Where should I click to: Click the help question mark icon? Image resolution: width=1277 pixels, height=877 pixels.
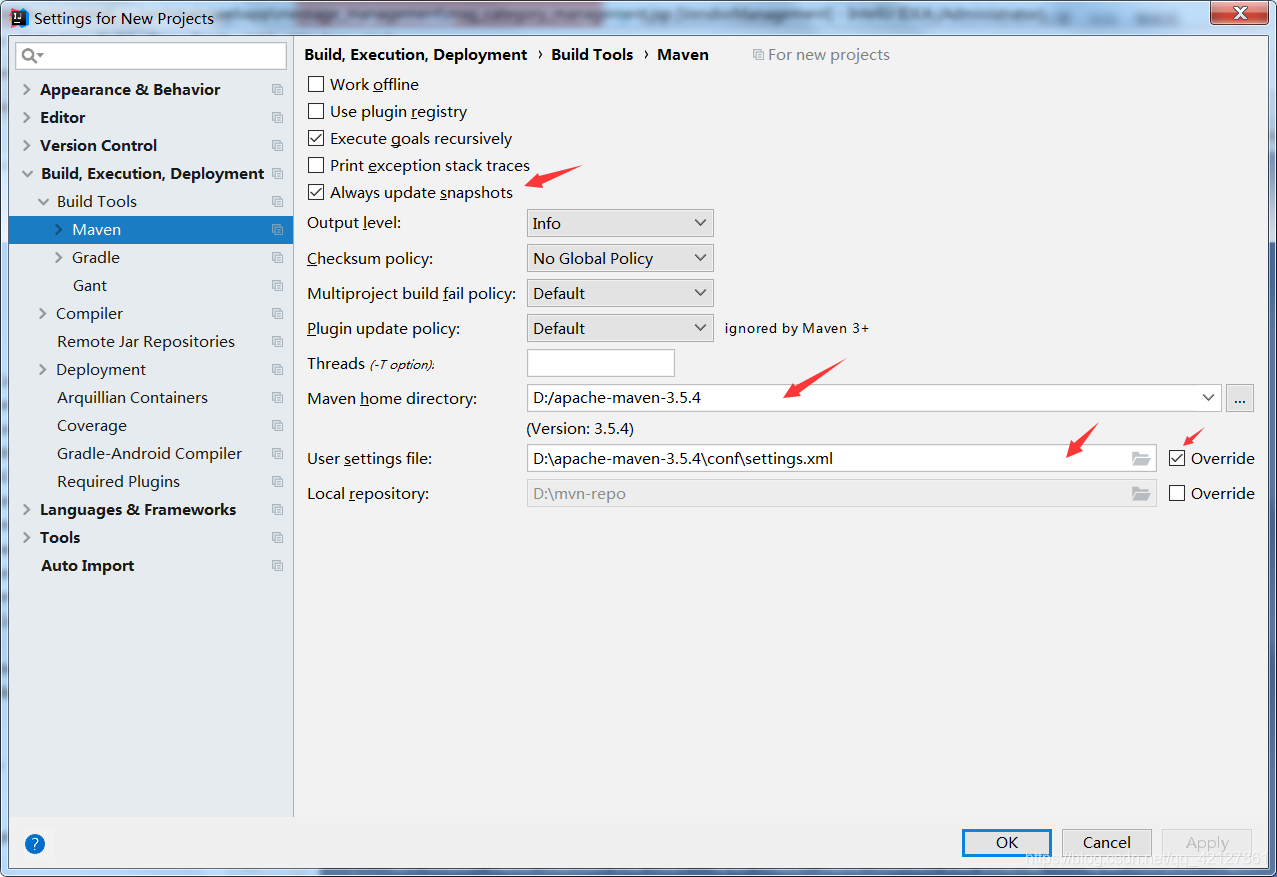[35, 844]
